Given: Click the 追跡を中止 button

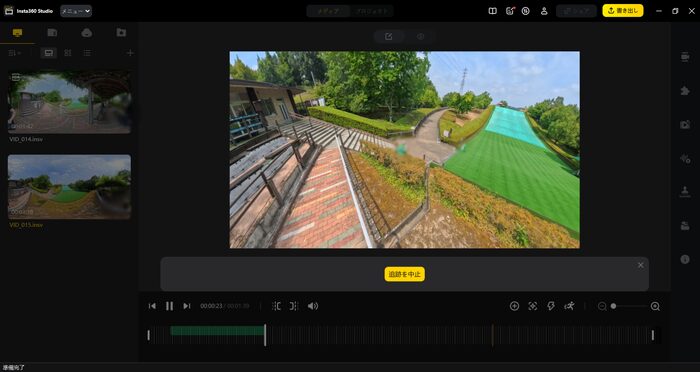Looking at the screenshot, I should tap(404, 274).
